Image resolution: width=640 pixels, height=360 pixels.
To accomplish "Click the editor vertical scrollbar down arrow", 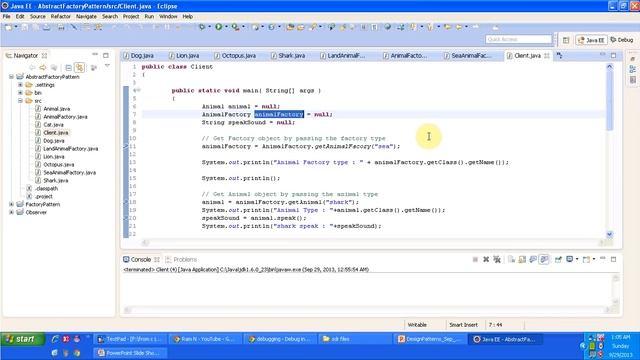I will pyautogui.click(x=609, y=234).
